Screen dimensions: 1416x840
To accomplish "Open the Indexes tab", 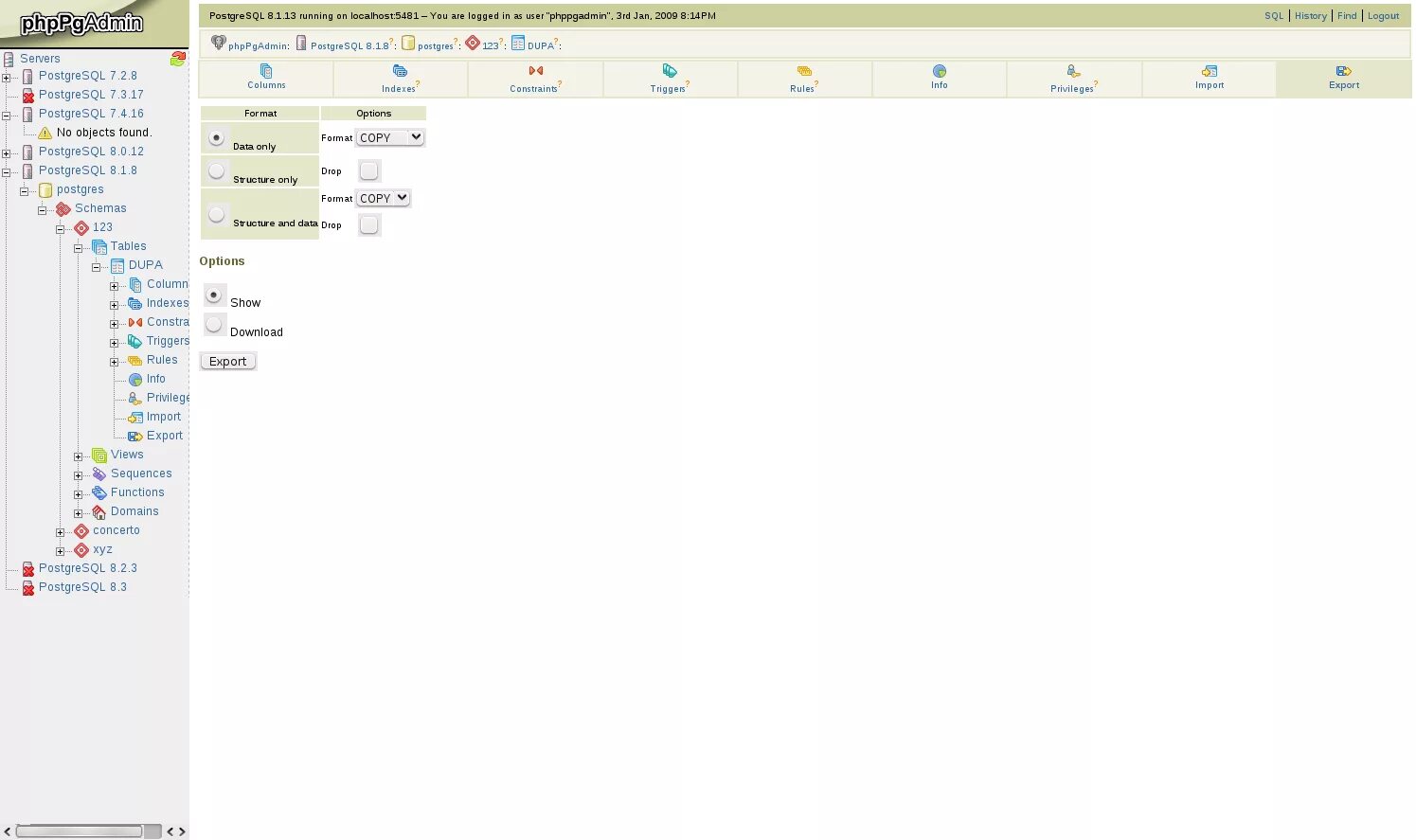I will (400, 78).
